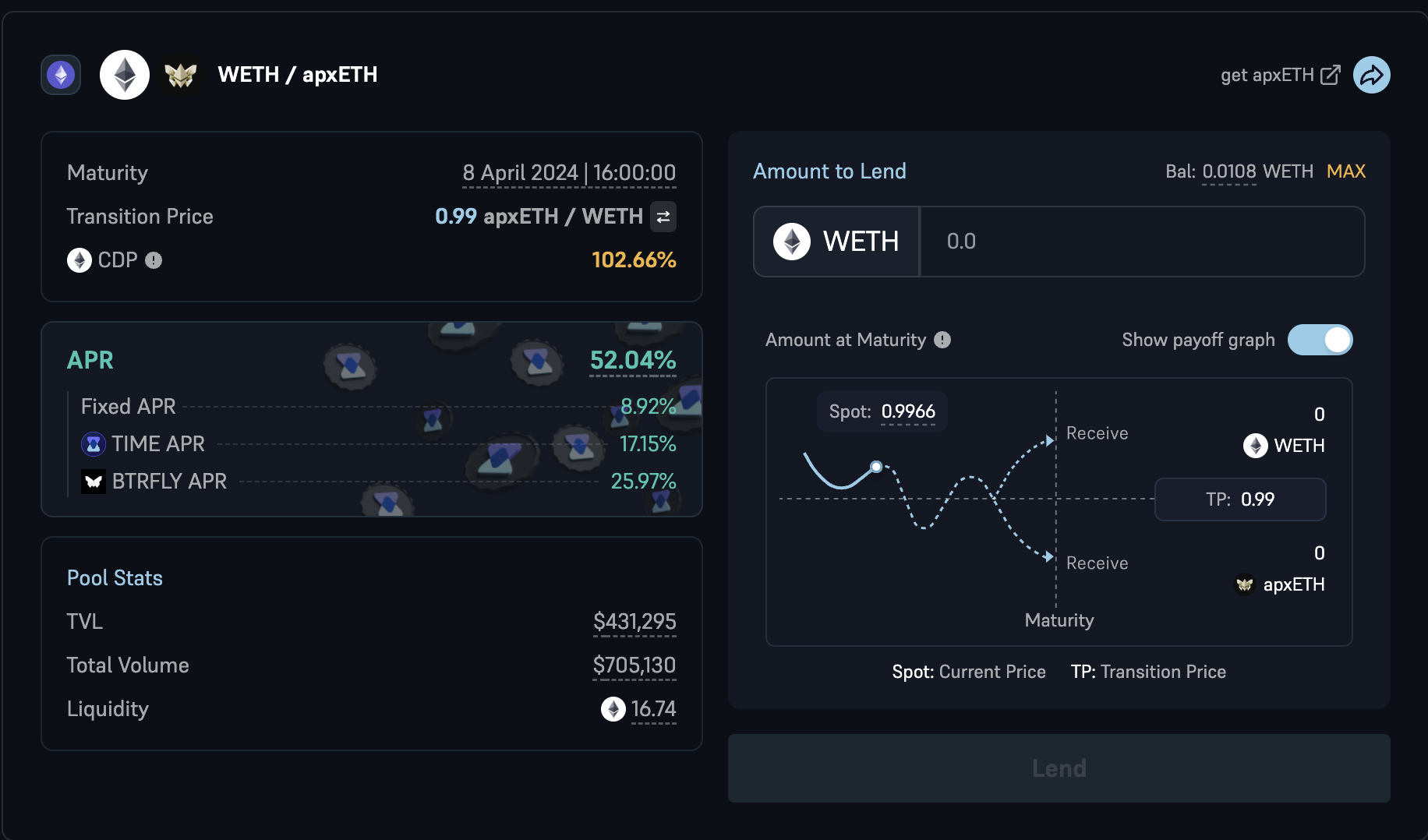Select the WETH token selector

[836, 242]
